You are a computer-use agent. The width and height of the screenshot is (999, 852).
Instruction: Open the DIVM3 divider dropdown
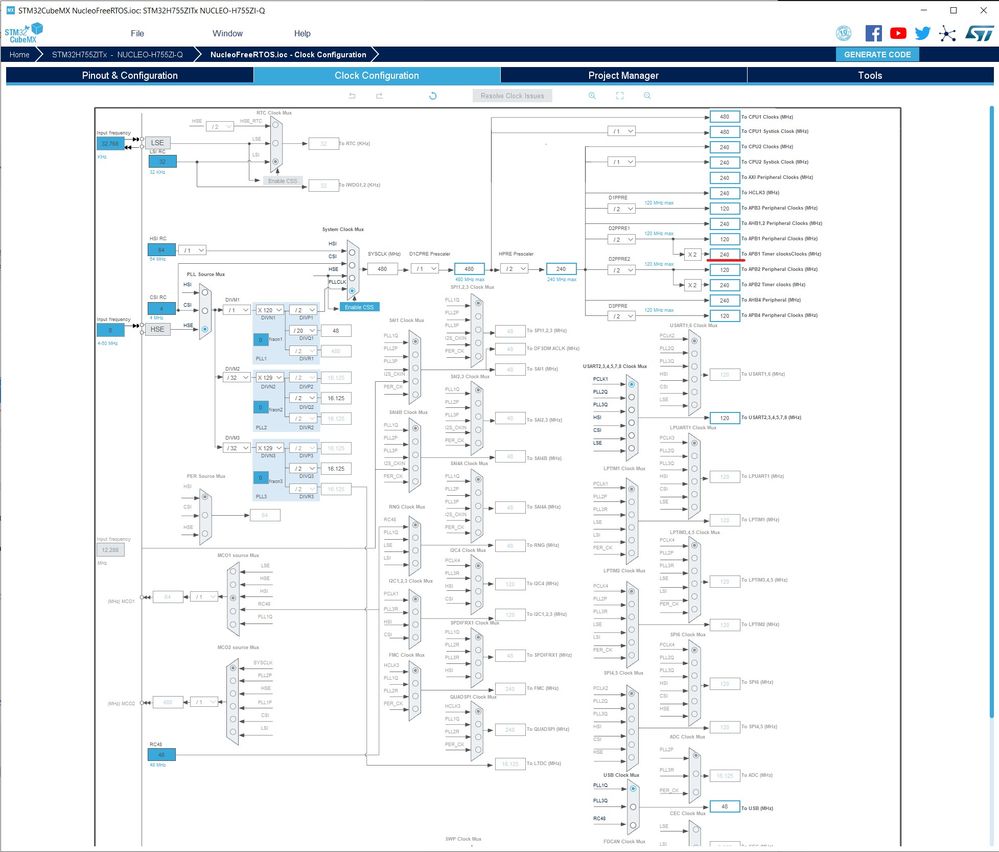[x=237, y=448]
